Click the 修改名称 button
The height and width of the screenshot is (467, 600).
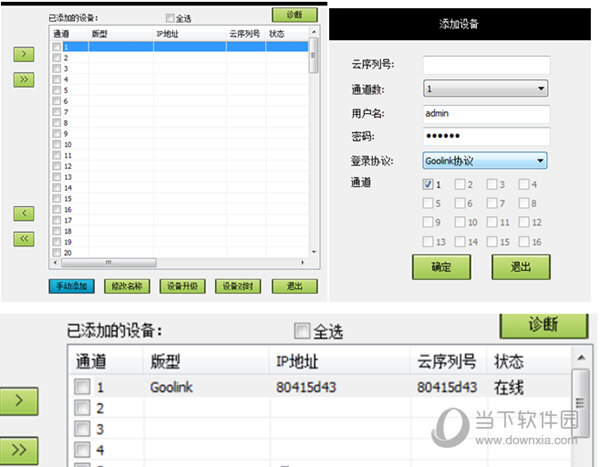click(x=127, y=286)
